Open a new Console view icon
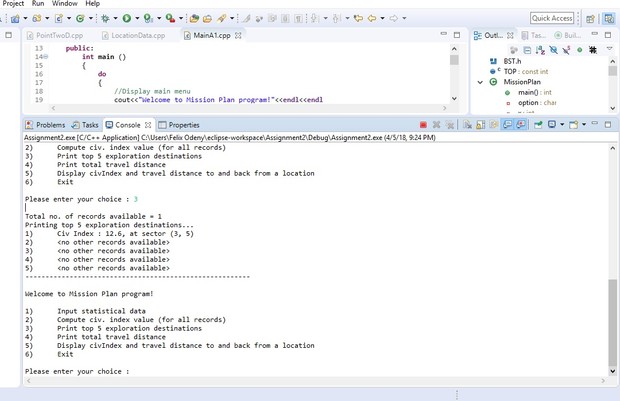This screenshot has width=620, height=401. tap(573, 125)
